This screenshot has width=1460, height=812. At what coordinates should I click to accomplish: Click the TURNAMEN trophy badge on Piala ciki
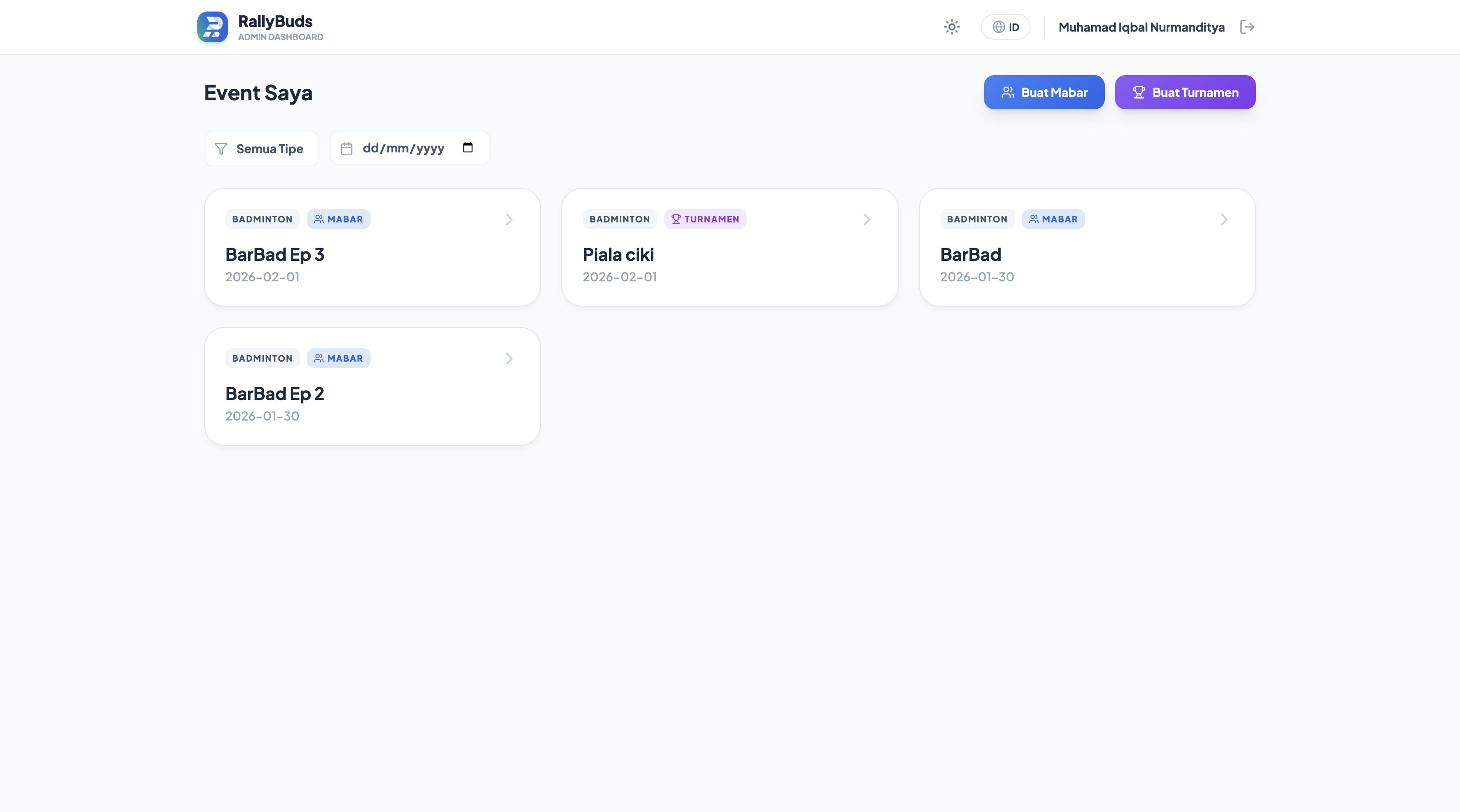(x=705, y=219)
